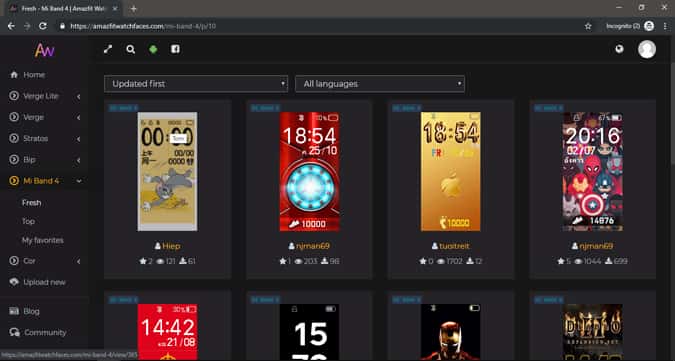Bookmark page with the star icon
Image resolution: width=675 pixels, height=361 pixels.
pos(588,26)
